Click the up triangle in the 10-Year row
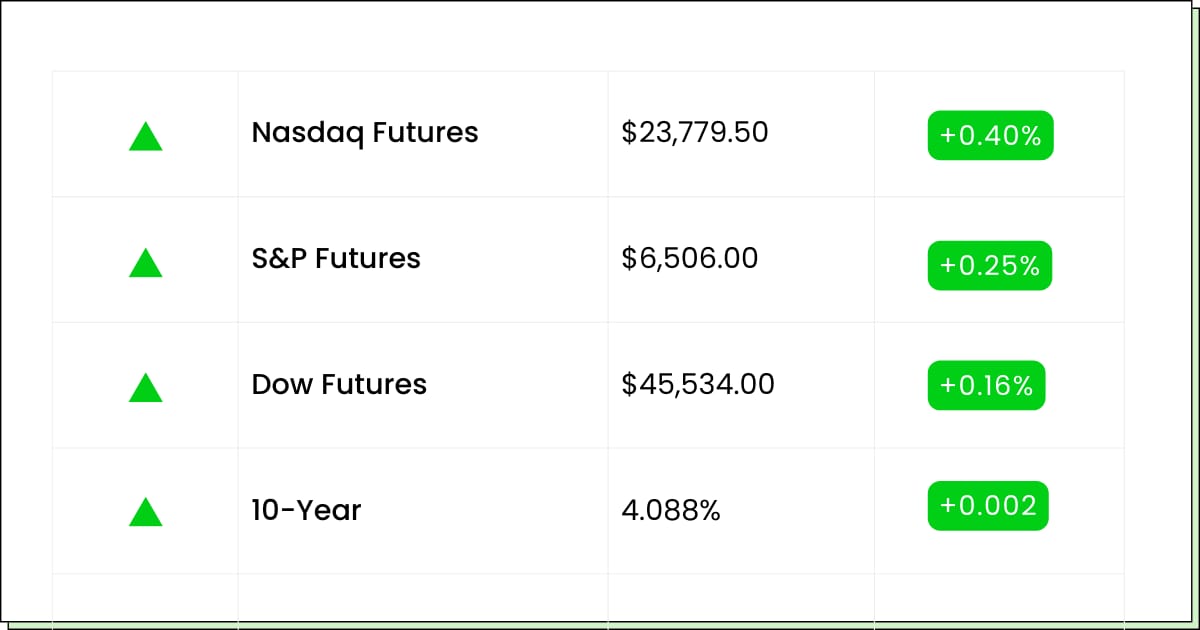The height and width of the screenshot is (630, 1200). tap(145, 512)
